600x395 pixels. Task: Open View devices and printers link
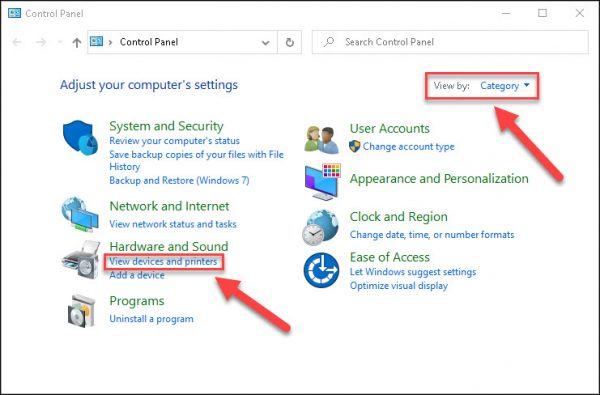click(x=163, y=262)
